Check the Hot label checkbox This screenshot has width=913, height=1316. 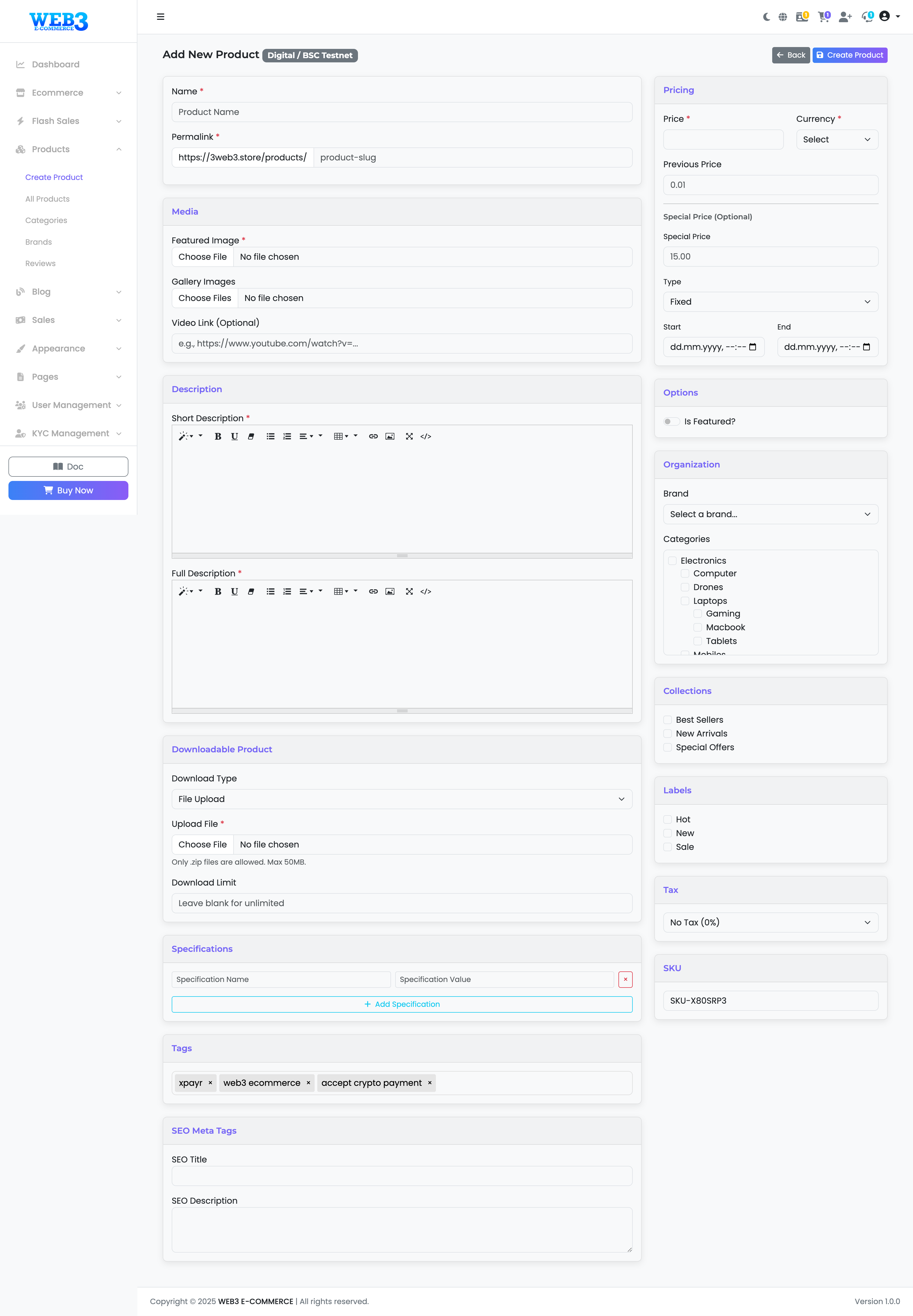coord(668,819)
